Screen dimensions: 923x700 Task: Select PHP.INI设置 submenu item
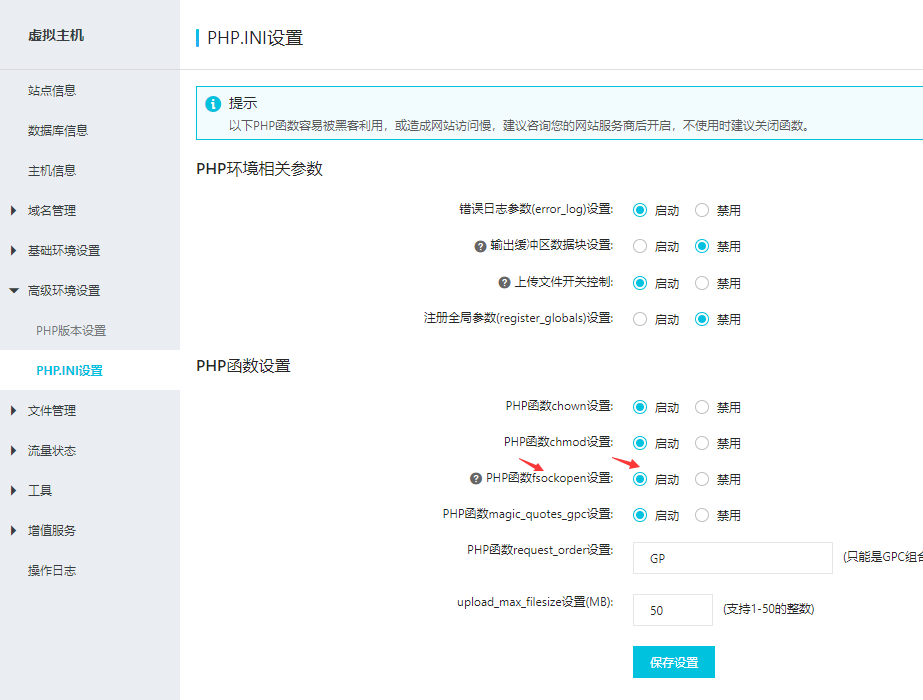tap(69, 370)
